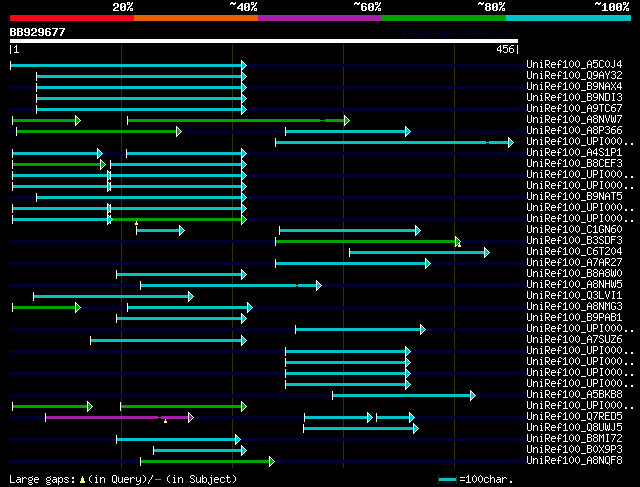Viewport: 640px width, 487px height.
Task: Select the UniRef100_Q8UWJ5 label
Action: (x=574, y=428)
